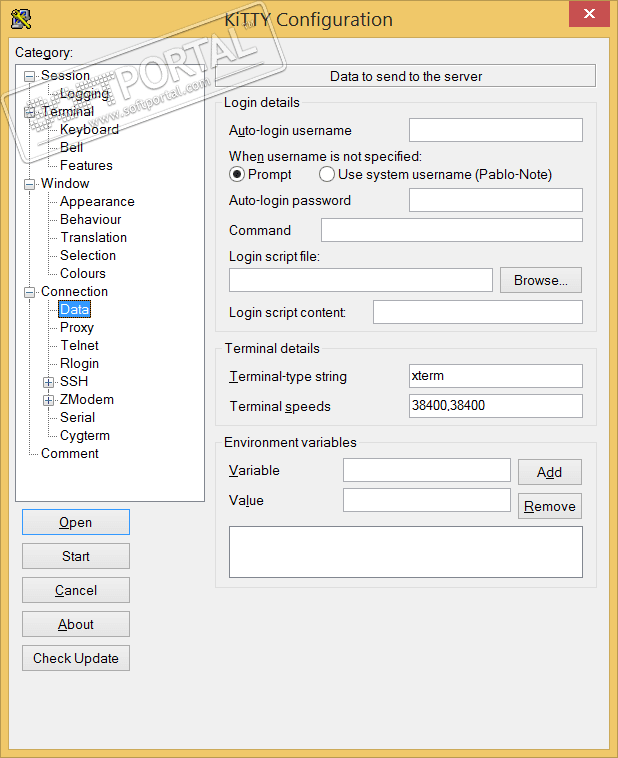
Task: Click the Data to send to the server header
Action: 405,76
